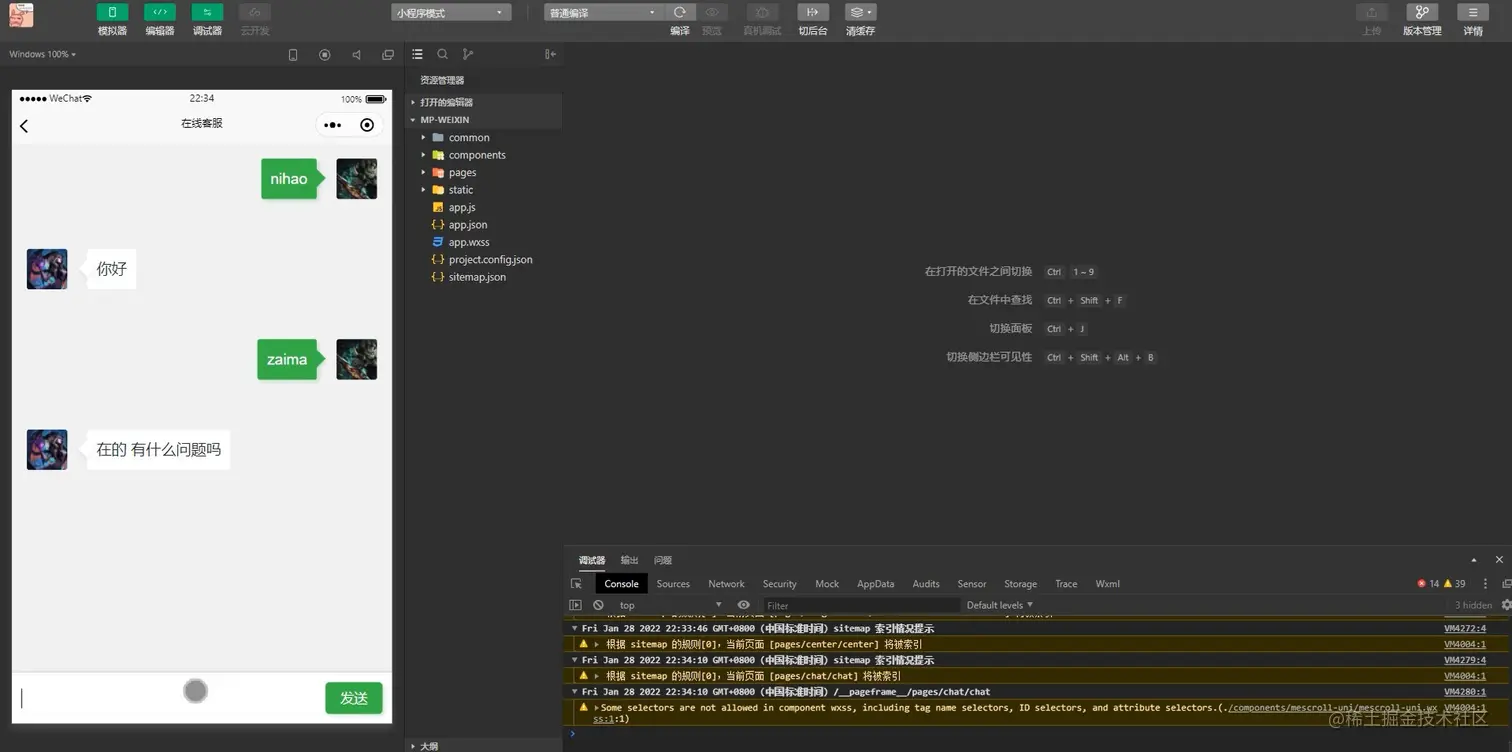Clear the console with the ban icon
This screenshot has width=1512, height=752.
tap(598, 605)
